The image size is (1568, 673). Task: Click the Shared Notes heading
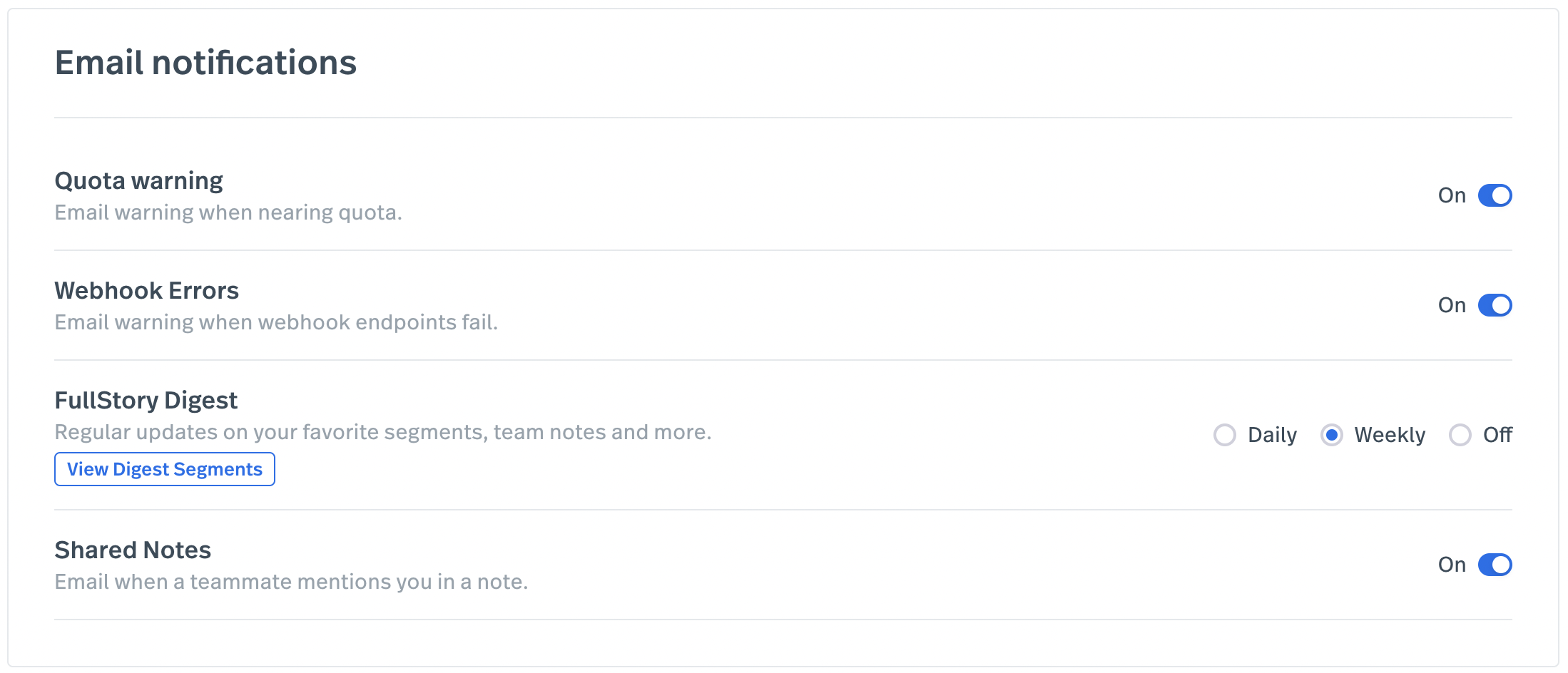point(133,549)
